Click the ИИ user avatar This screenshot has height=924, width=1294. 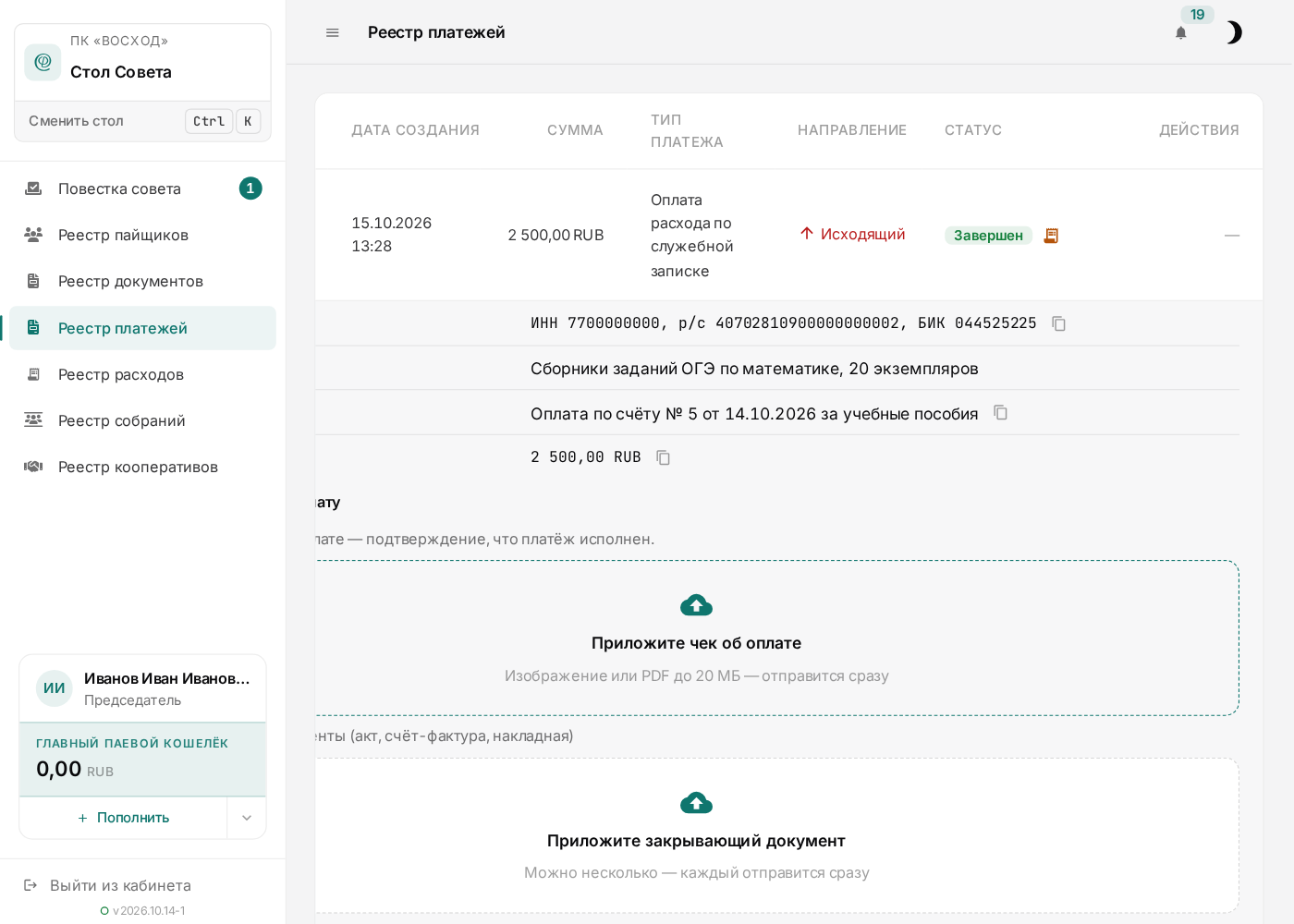click(55, 688)
